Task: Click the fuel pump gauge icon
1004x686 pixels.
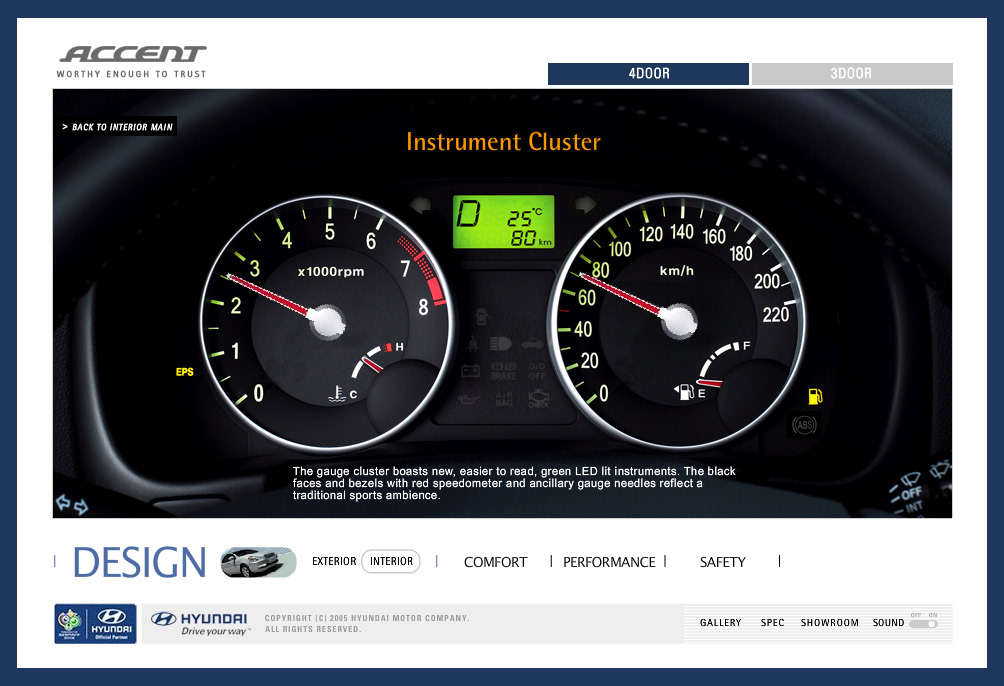Action: pyautogui.click(x=684, y=391)
